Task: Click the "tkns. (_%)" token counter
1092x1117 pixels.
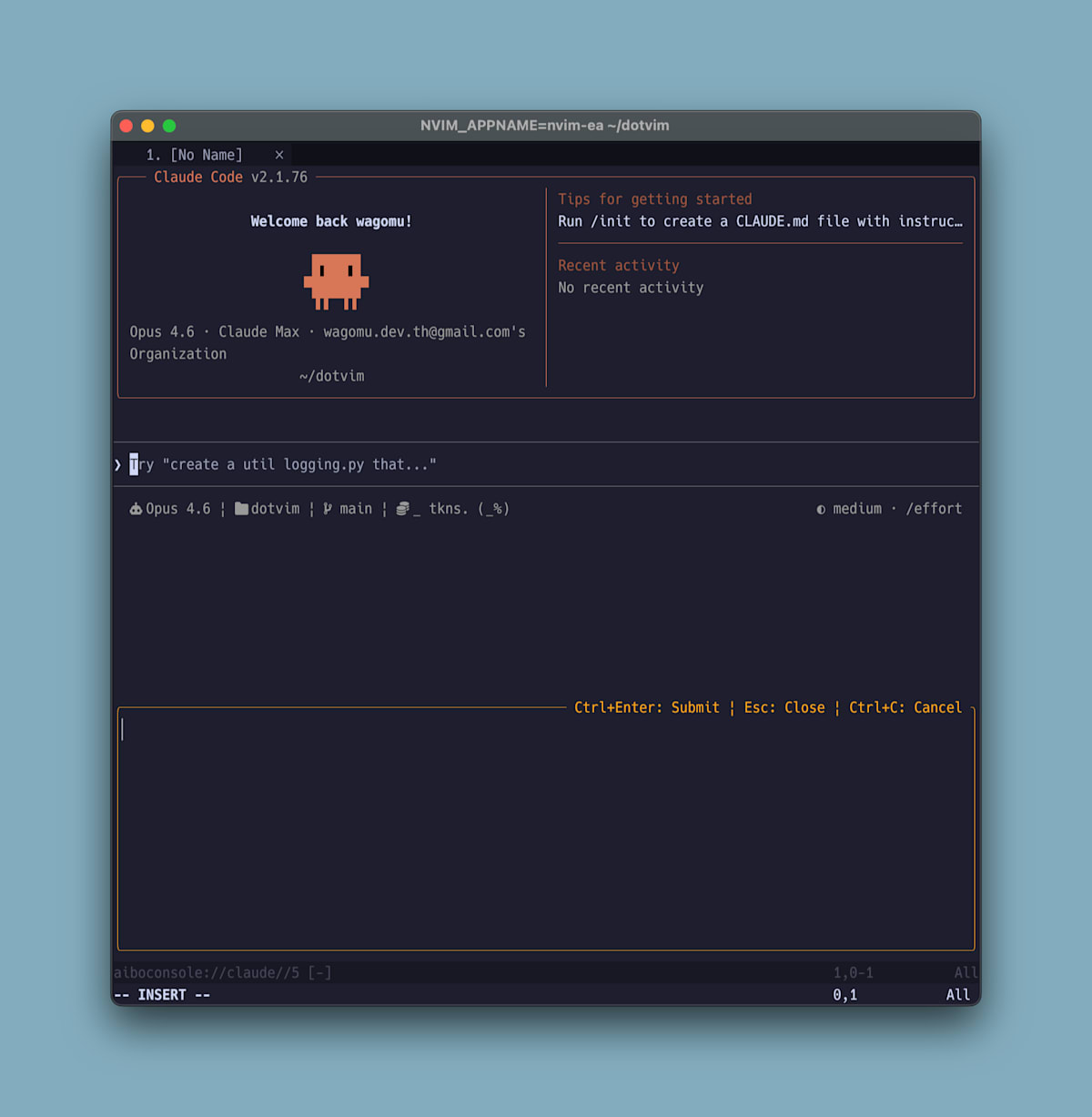Action: click(469, 509)
